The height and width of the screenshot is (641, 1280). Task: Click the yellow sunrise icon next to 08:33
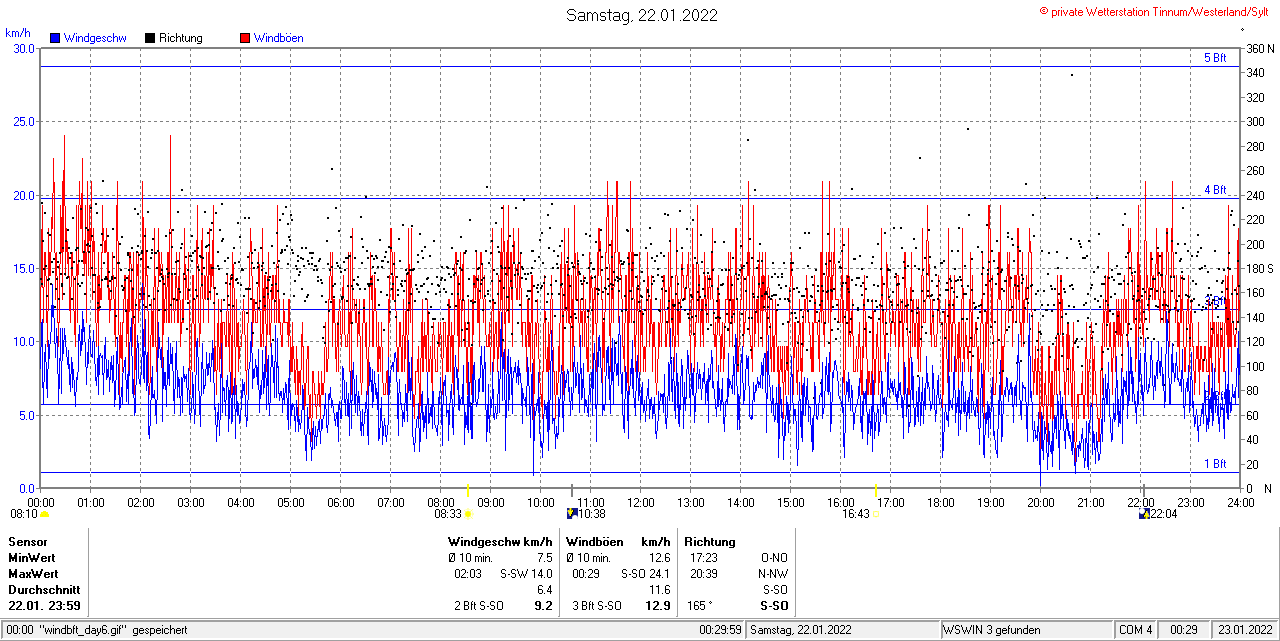(468, 514)
